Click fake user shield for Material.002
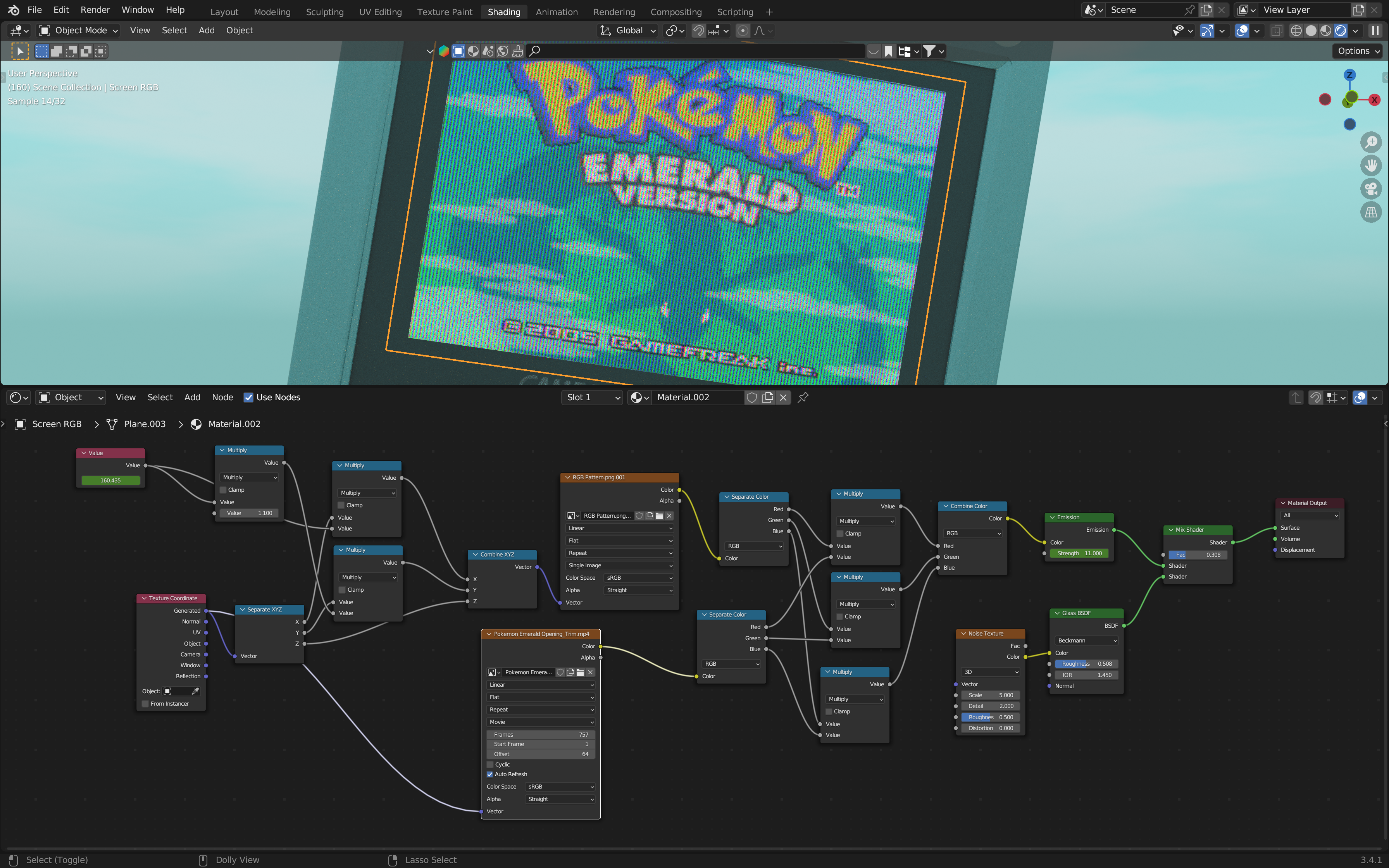 tap(752, 397)
